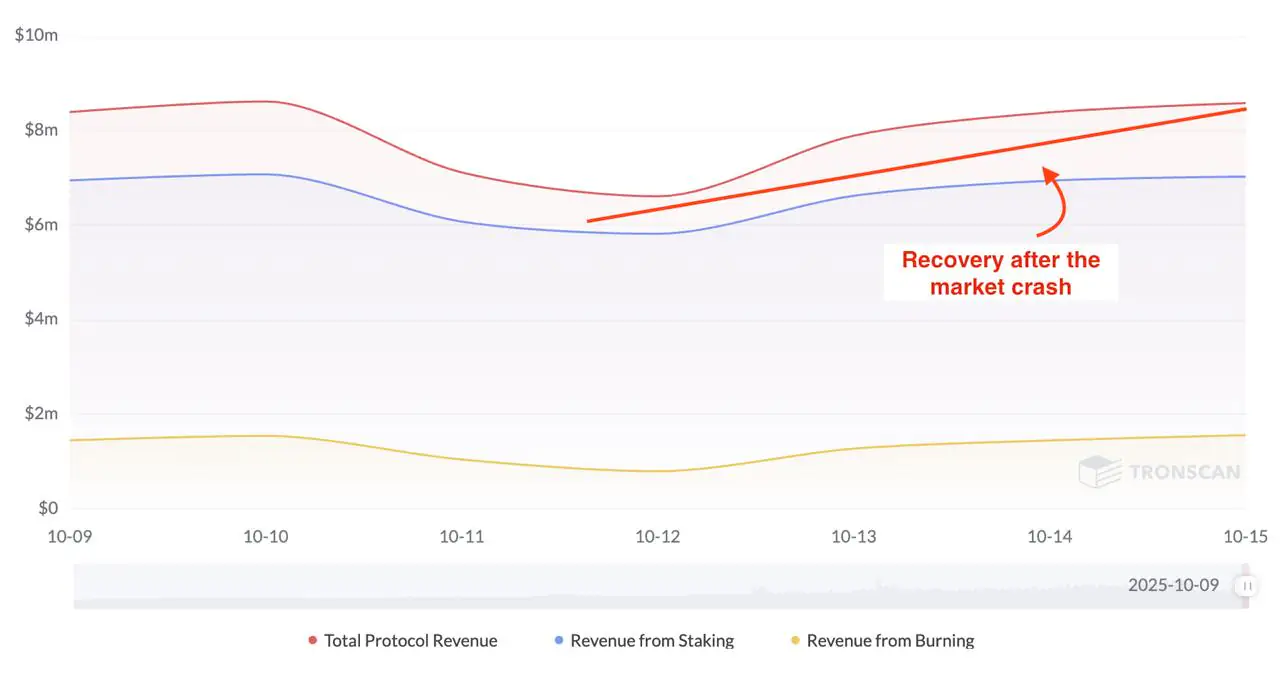Select the 10-10 date on the x-axis
Viewport: 1280px width, 676px height.
click(x=265, y=537)
